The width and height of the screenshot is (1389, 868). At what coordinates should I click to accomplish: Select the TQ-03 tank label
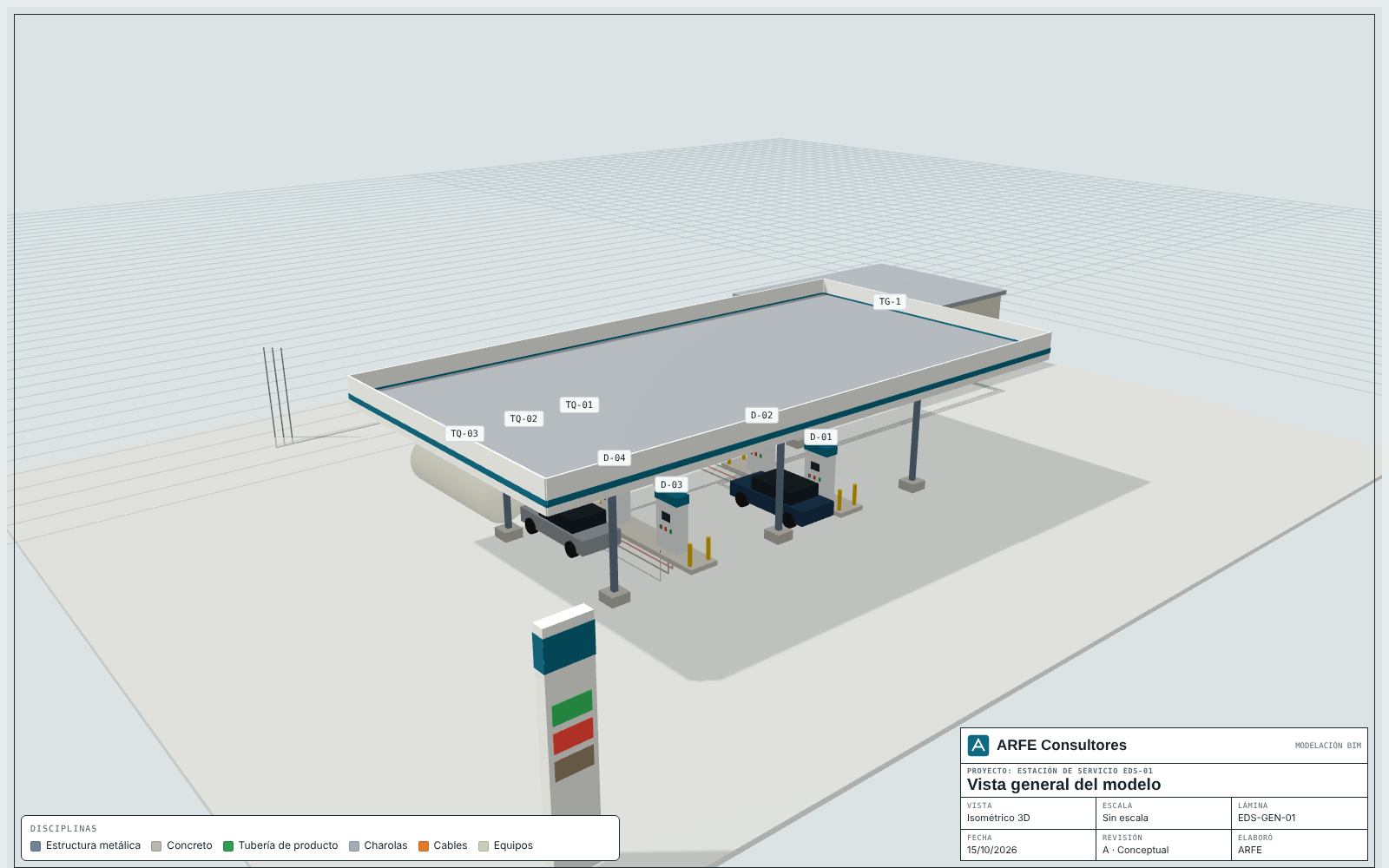464,434
